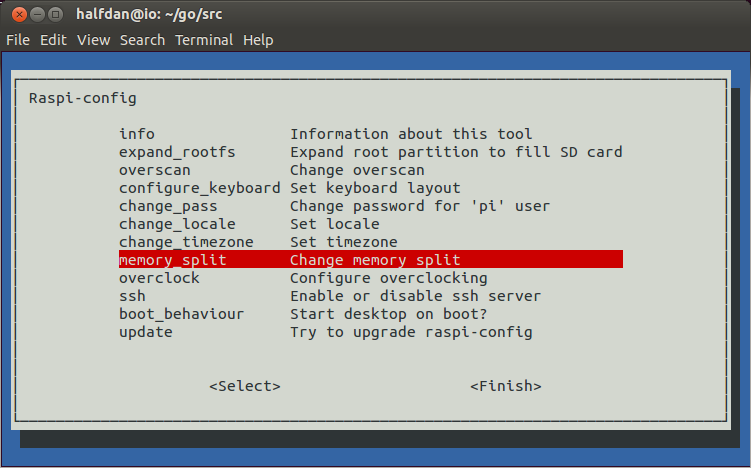Activate the <Finish> button
This screenshot has height=468, width=751.
pyautogui.click(x=506, y=386)
